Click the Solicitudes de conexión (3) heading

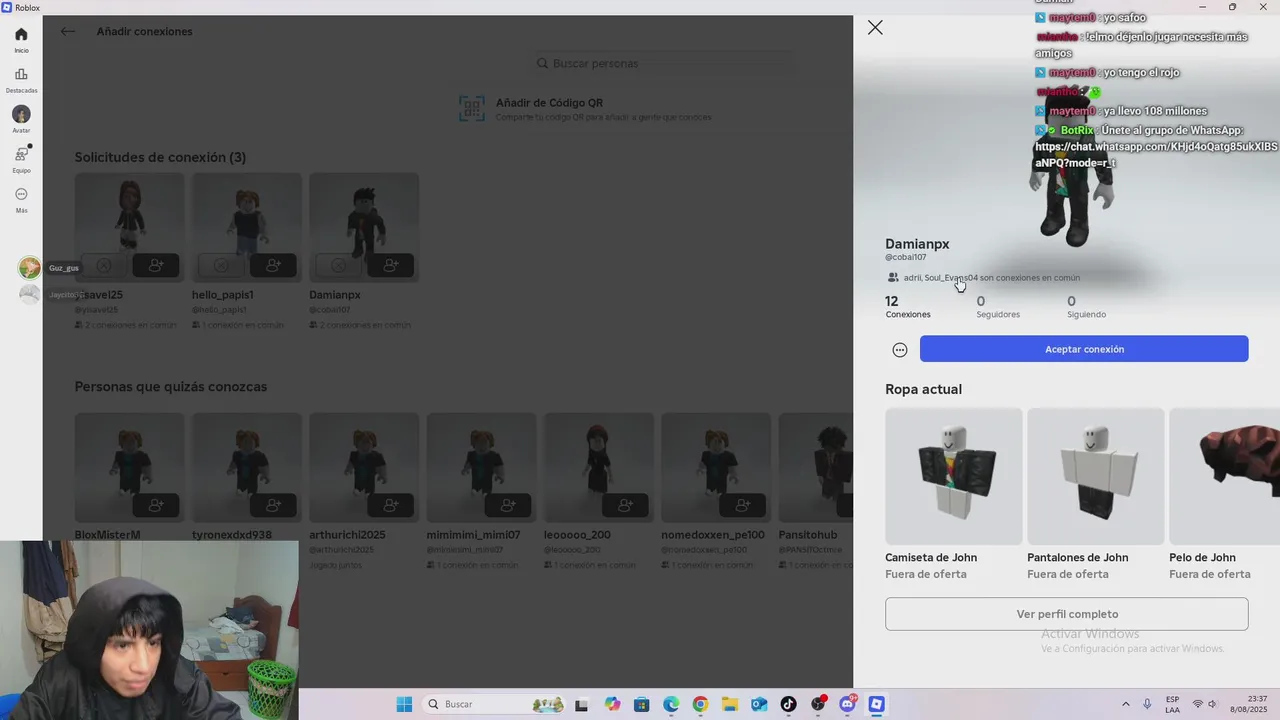(x=160, y=157)
